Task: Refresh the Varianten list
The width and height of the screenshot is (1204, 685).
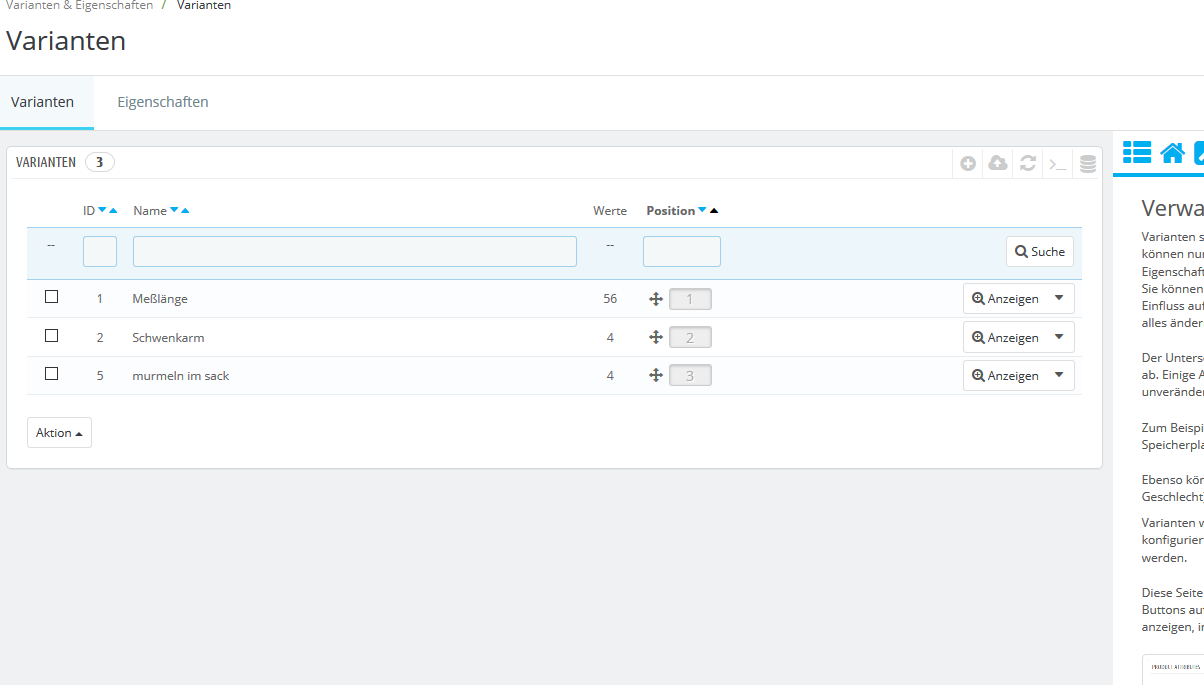Action: [x=1028, y=163]
